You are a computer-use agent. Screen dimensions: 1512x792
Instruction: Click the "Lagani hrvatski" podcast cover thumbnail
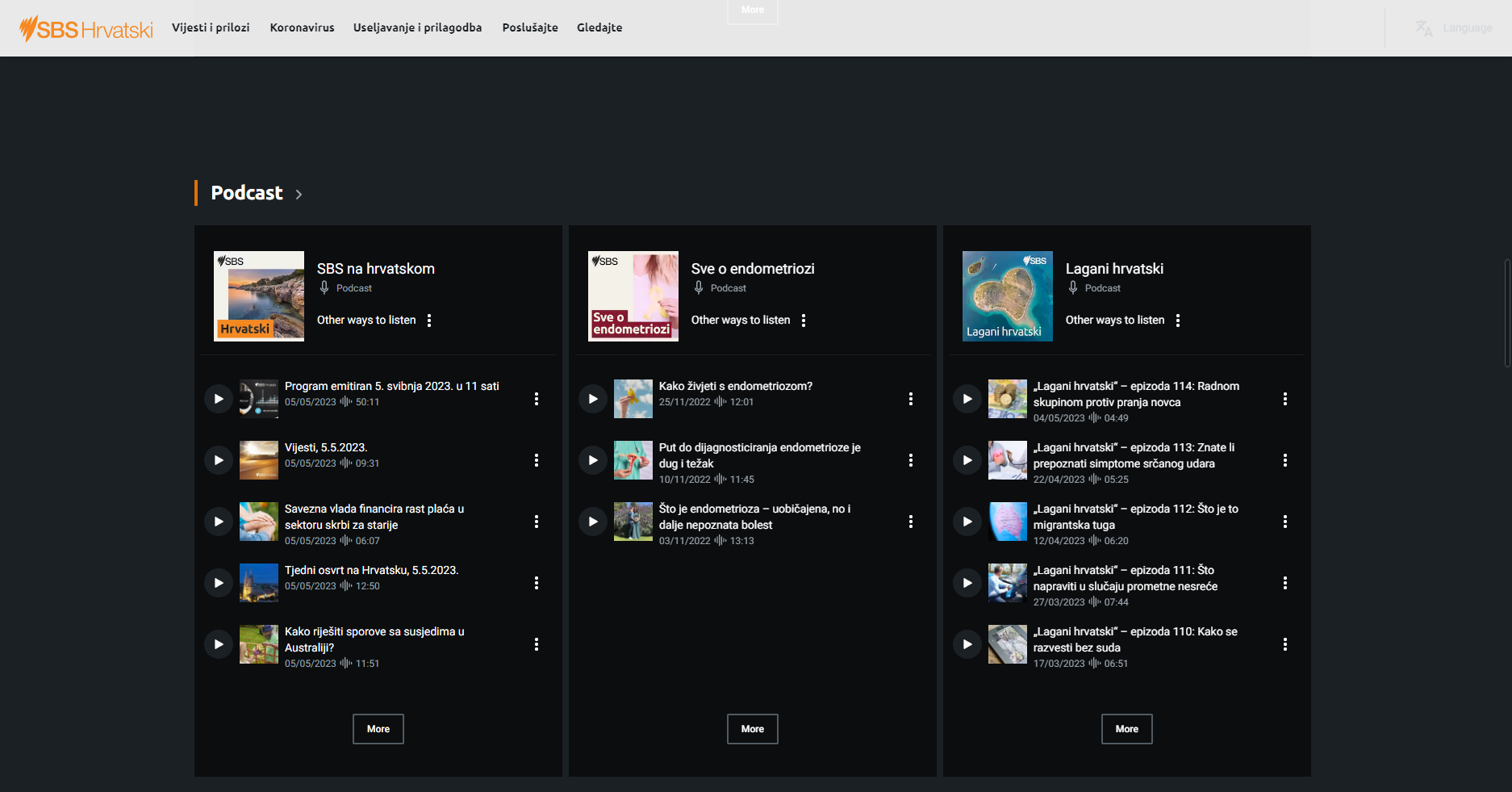tap(1007, 295)
